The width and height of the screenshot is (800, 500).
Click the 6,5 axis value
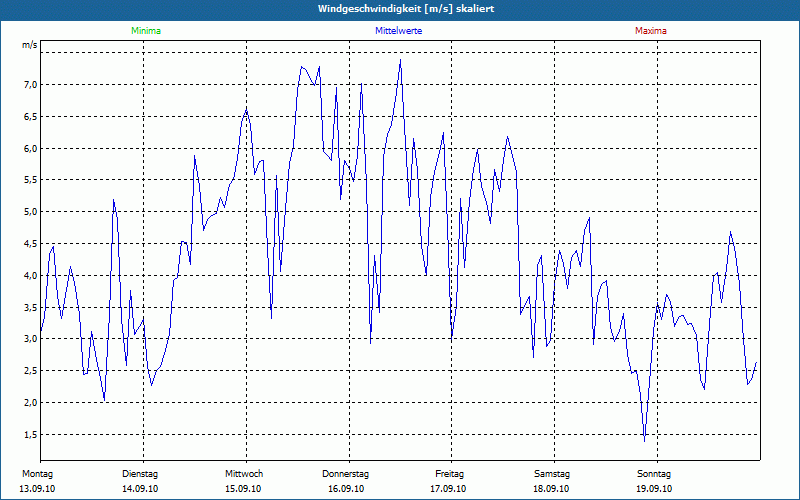pyautogui.click(x=31, y=117)
